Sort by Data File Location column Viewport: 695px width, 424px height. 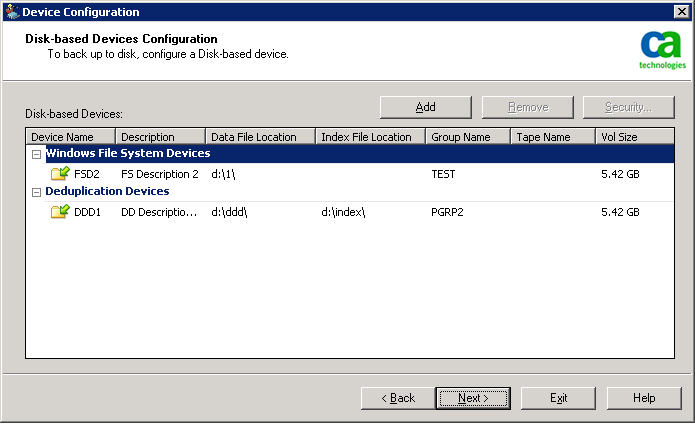[260, 137]
